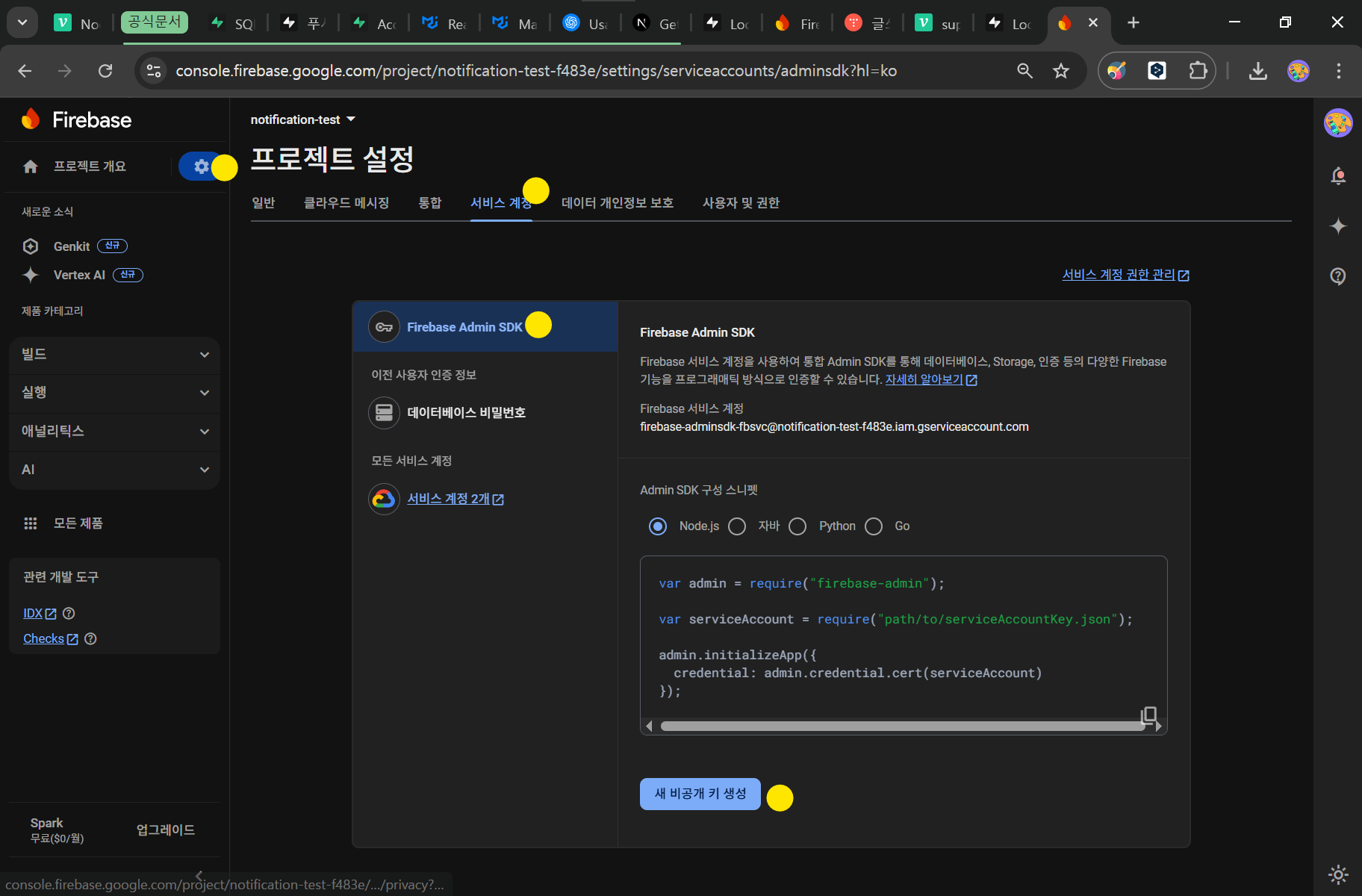Select Node.js radio button
Viewport: 1362px width, 896px height.
658,526
